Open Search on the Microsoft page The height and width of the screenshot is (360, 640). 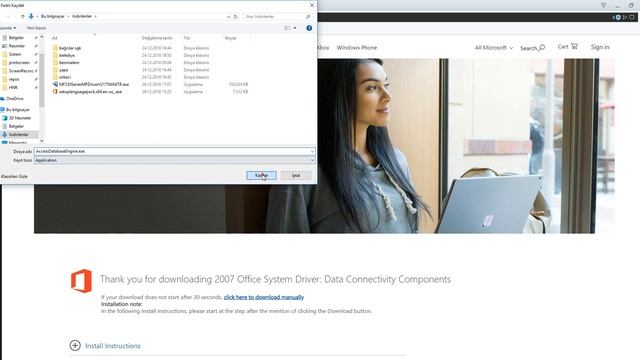pos(532,48)
